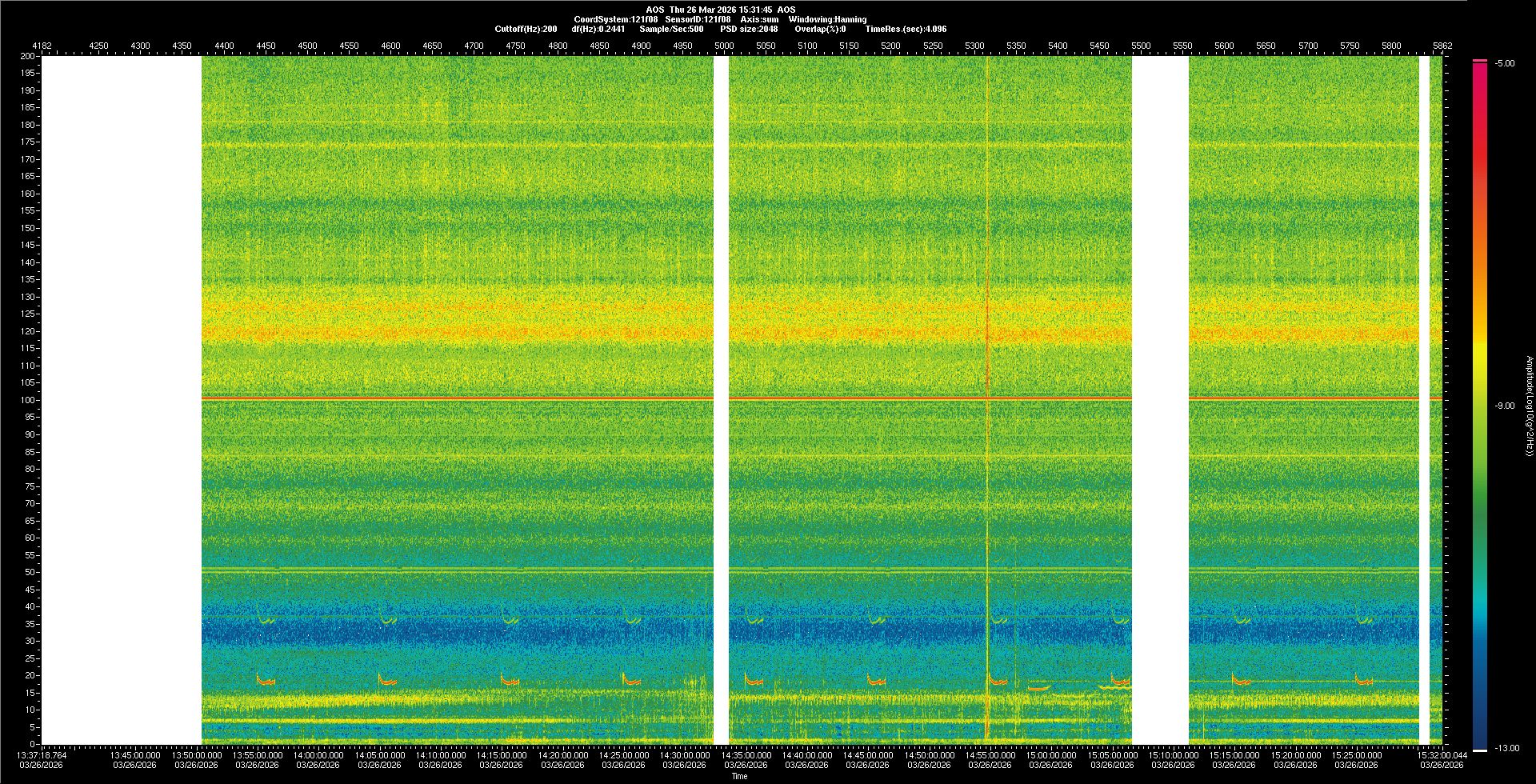Click the Windowing:Hanning header label

pyautogui.click(x=827, y=19)
